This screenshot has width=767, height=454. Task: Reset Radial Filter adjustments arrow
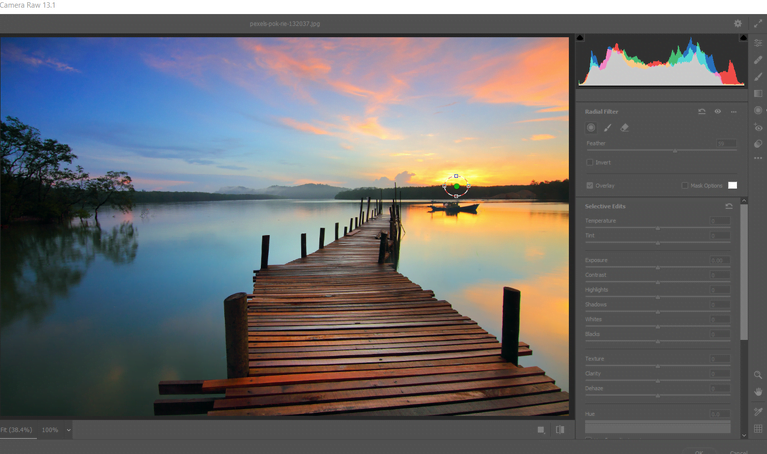click(x=701, y=112)
